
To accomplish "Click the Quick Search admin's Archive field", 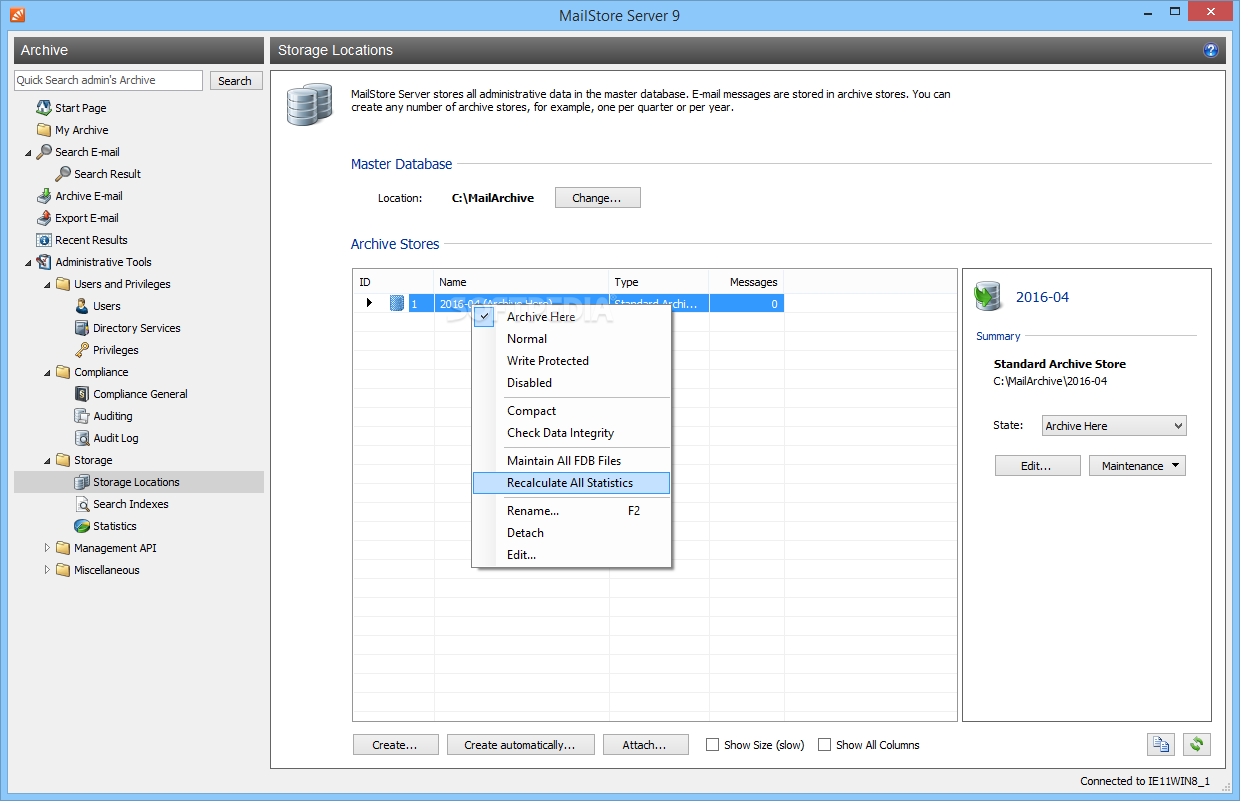I will point(108,81).
